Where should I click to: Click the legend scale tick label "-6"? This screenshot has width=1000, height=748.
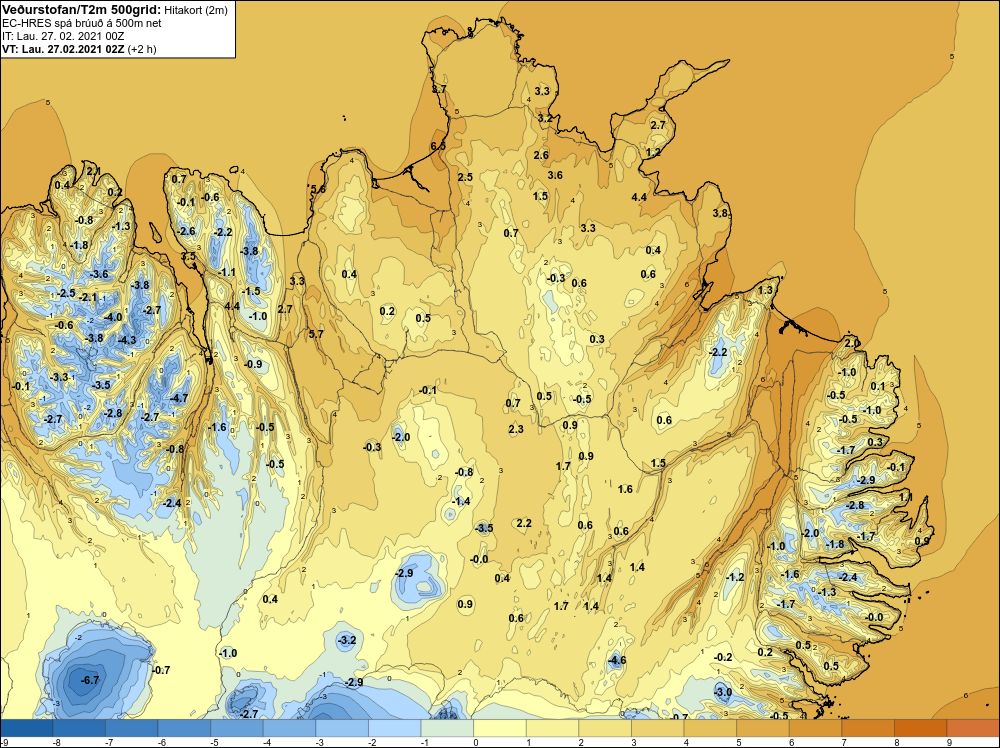click(160, 742)
